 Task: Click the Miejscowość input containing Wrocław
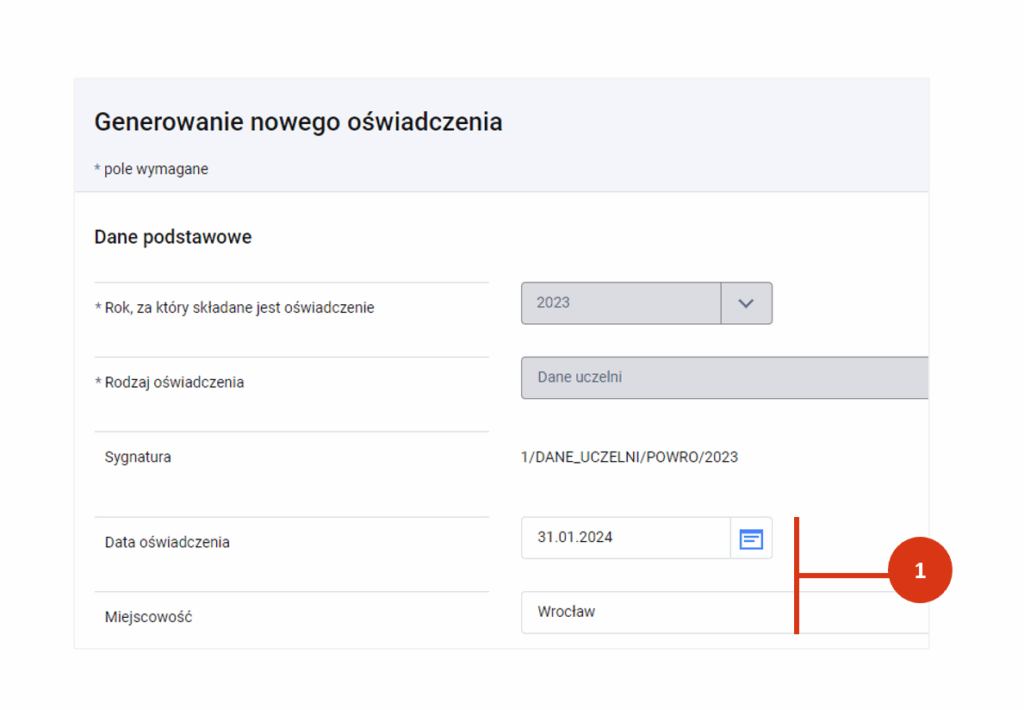tap(724, 612)
